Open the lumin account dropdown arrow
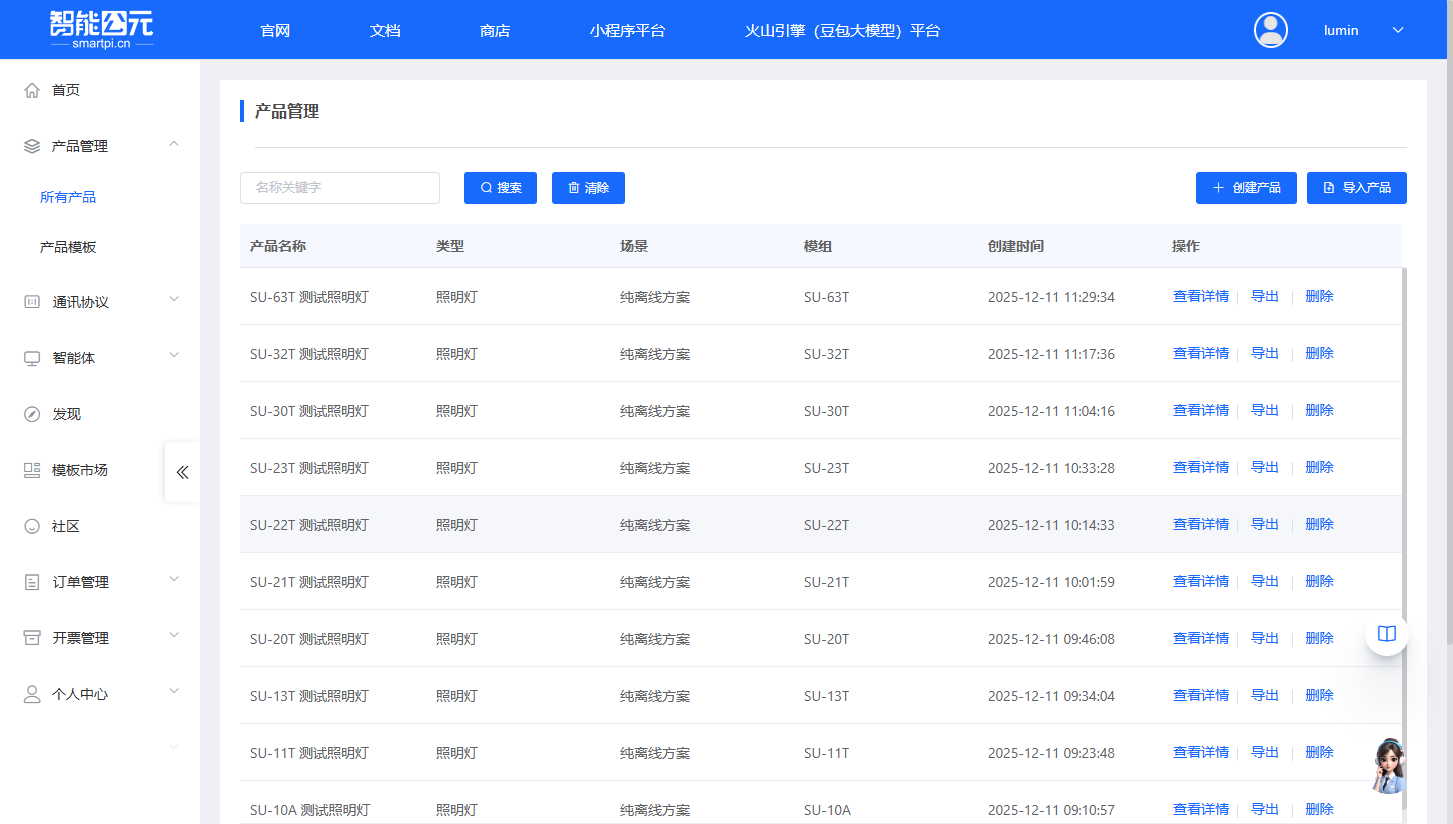The width and height of the screenshot is (1453, 824). 1398,30
